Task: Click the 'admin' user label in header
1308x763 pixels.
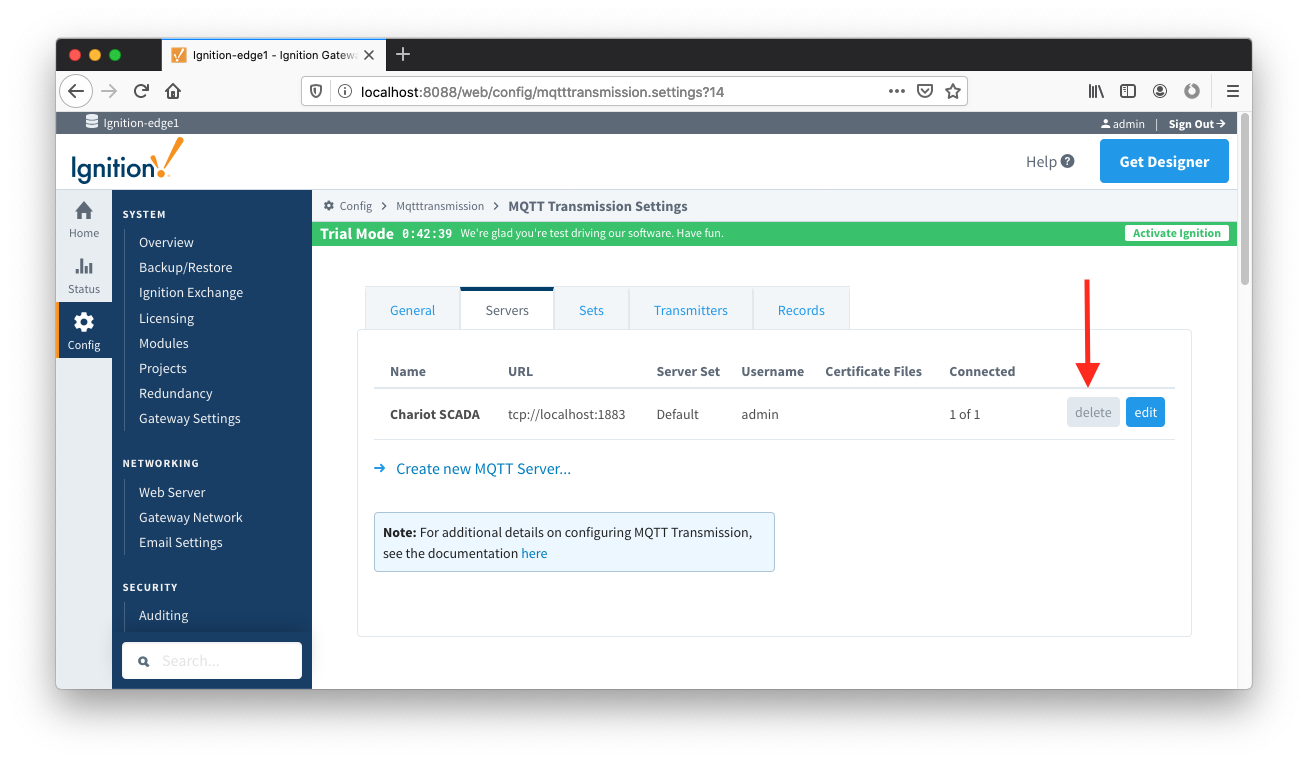Action: pos(1129,124)
